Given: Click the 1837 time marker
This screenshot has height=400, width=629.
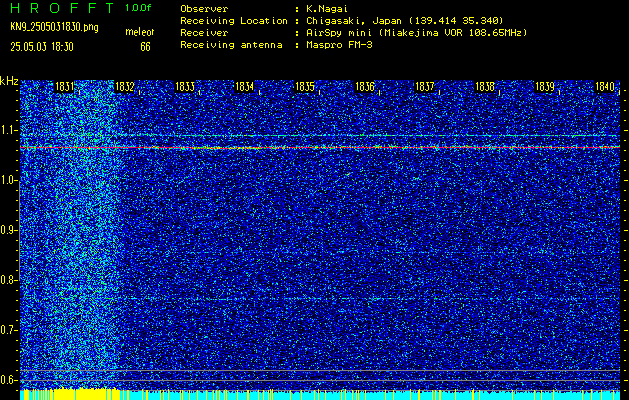Looking at the screenshot, I should click(425, 87).
